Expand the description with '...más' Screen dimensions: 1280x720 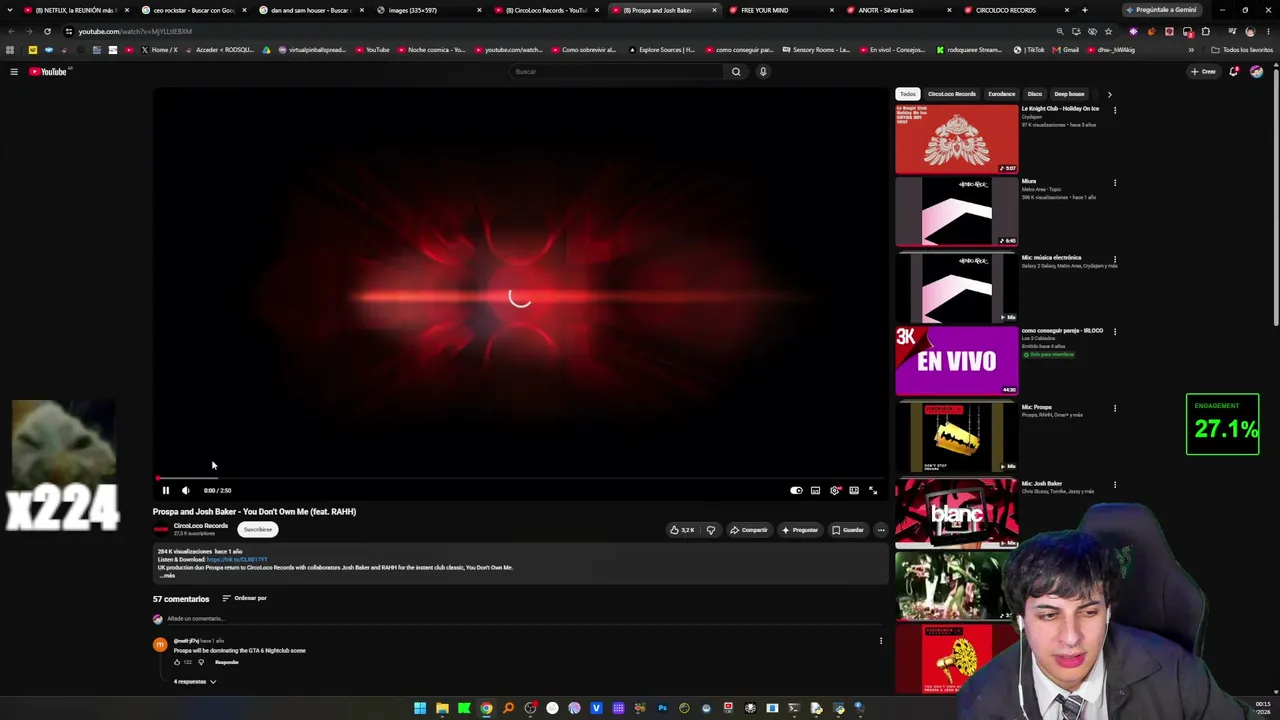(167, 575)
